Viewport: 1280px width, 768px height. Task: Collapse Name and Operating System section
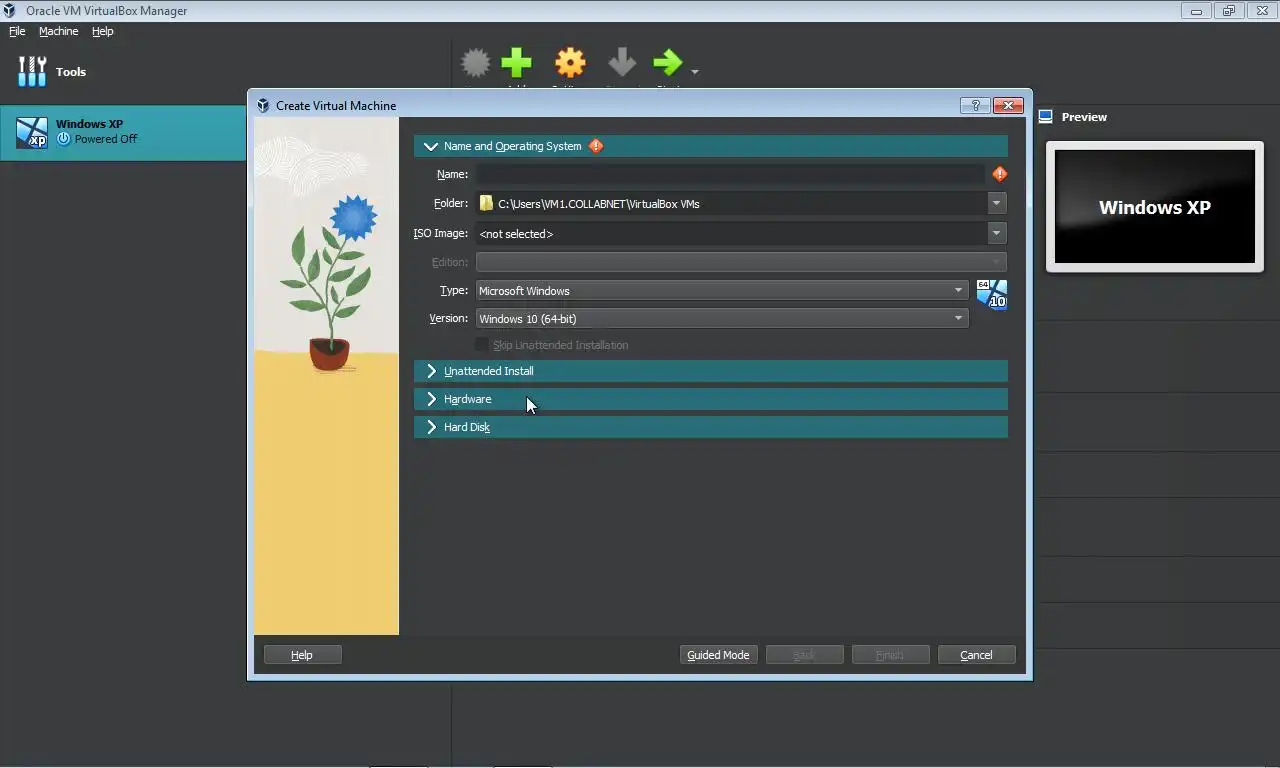(x=431, y=146)
